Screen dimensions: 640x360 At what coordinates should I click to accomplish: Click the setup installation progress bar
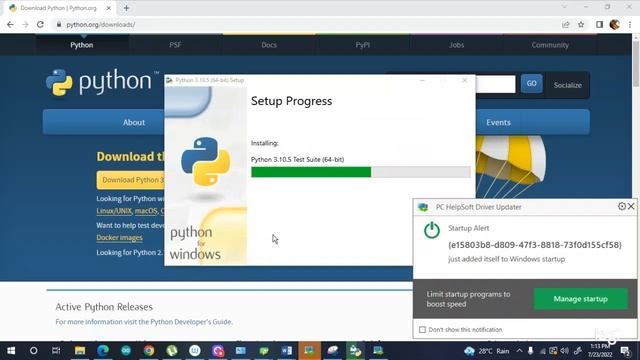[x=360, y=172]
